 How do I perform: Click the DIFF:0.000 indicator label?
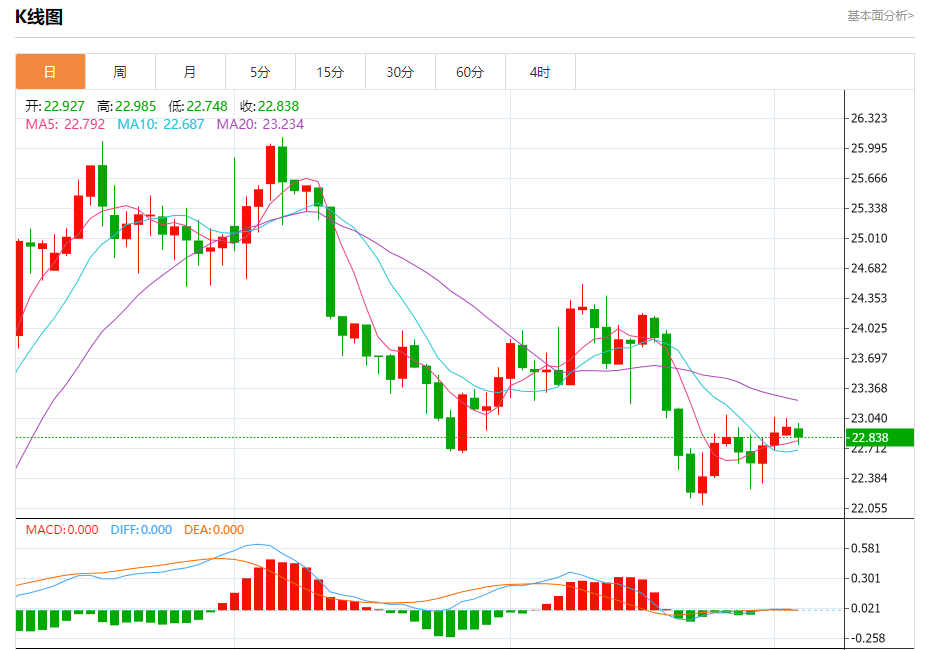point(141,529)
